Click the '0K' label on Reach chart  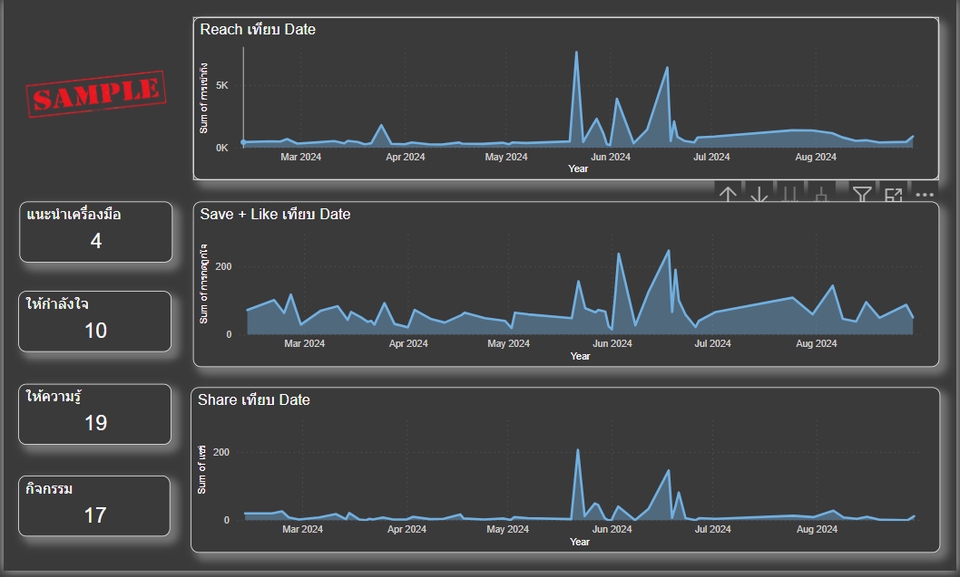[222, 148]
